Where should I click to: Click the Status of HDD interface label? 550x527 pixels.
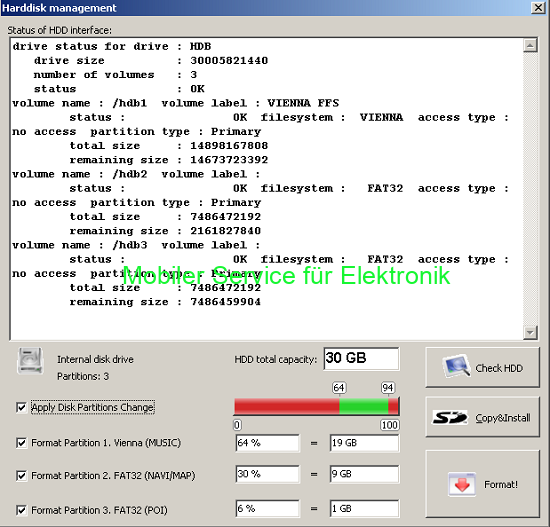(60, 31)
